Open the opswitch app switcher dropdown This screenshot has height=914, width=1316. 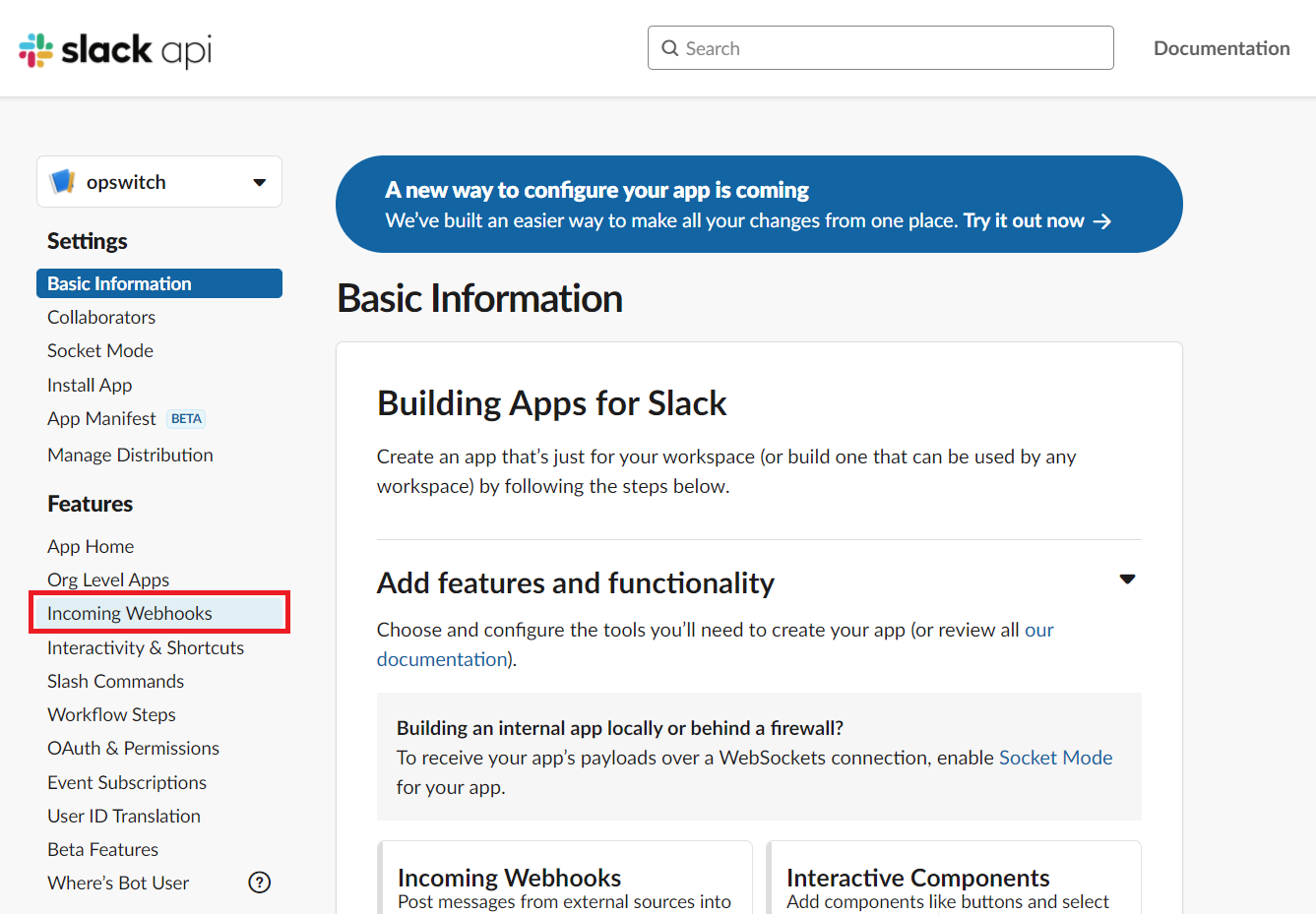point(259,181)
